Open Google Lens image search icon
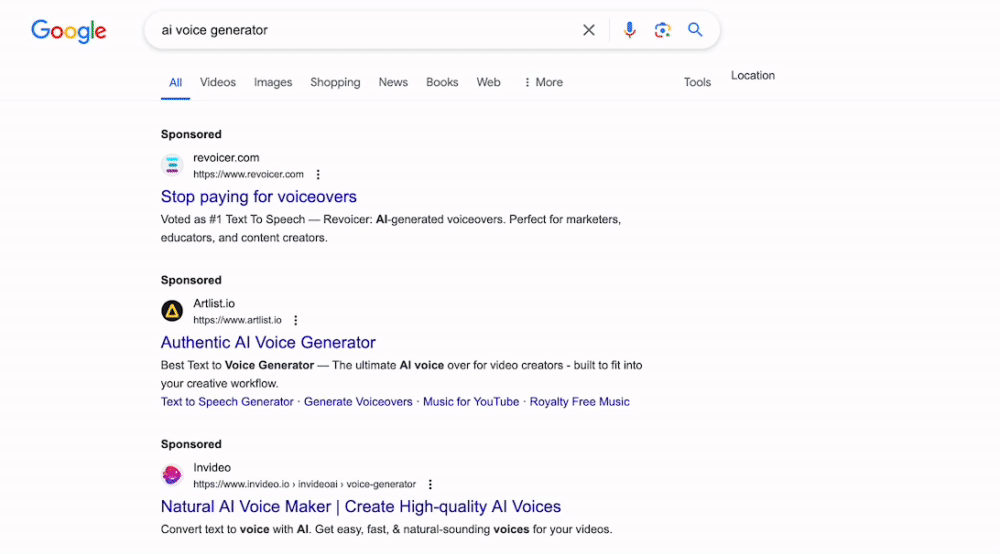 (662, 30)
